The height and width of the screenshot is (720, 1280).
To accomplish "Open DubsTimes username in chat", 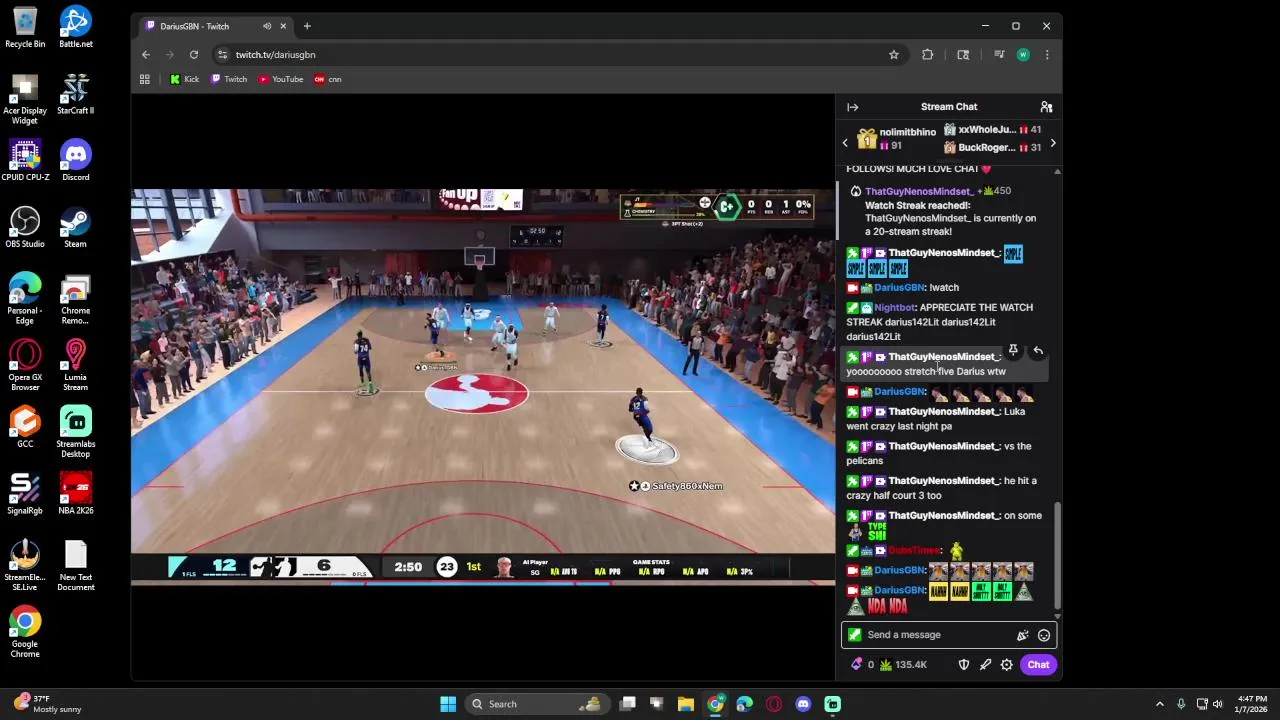I will pyautogui.click(x=915, y=551).
